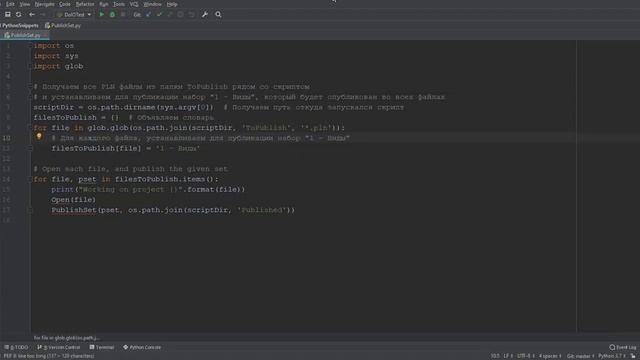
Task: Change Python 3.7 interpreter in status bar
Action: 611,356
